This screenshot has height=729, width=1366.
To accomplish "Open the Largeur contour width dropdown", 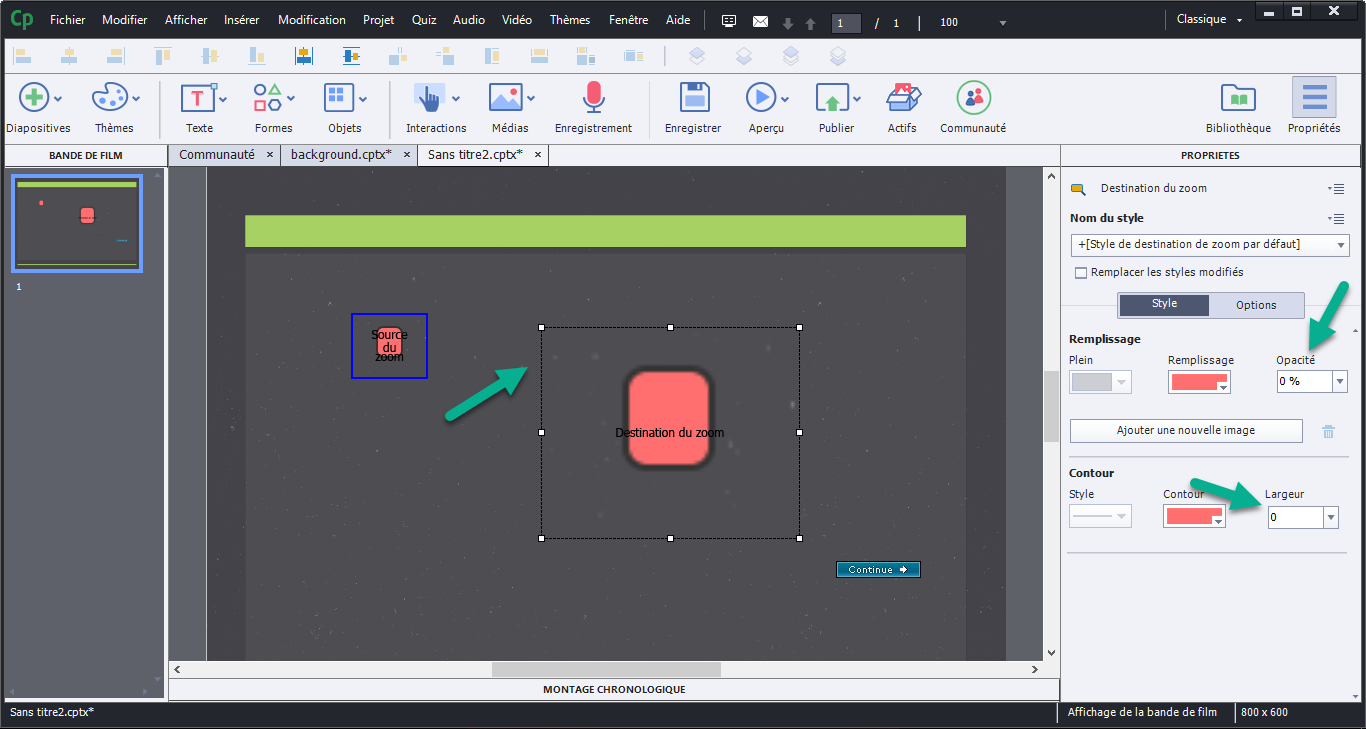I will [x=1330, y=517].
